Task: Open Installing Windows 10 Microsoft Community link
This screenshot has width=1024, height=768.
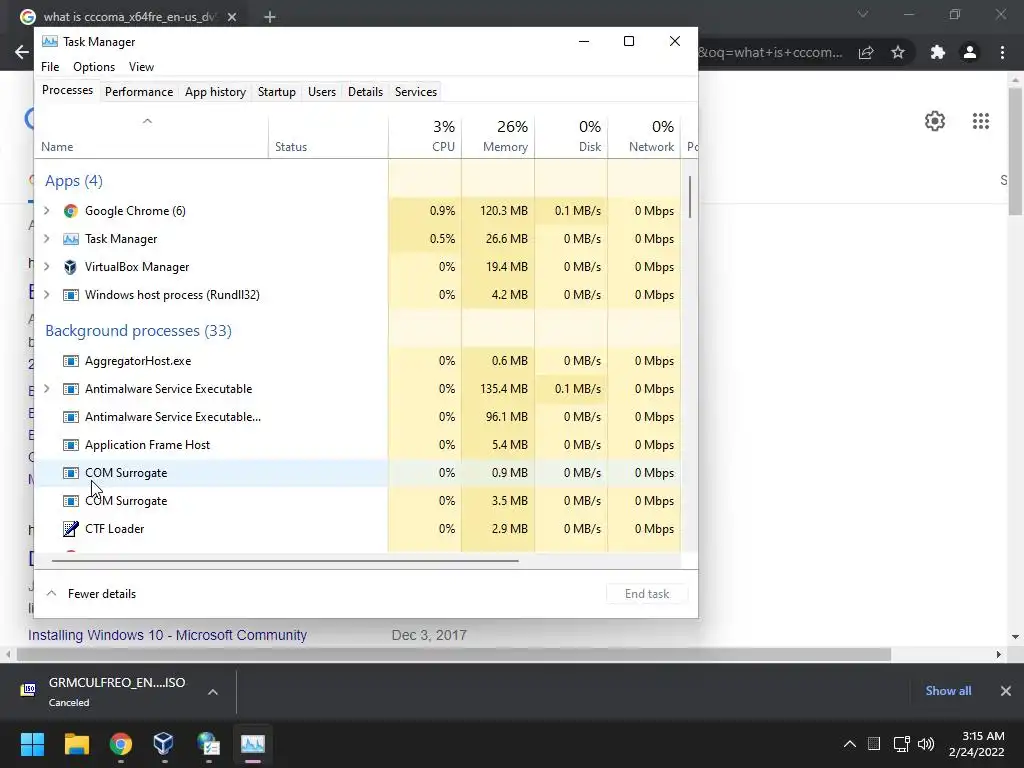Action: click(167, 635)
